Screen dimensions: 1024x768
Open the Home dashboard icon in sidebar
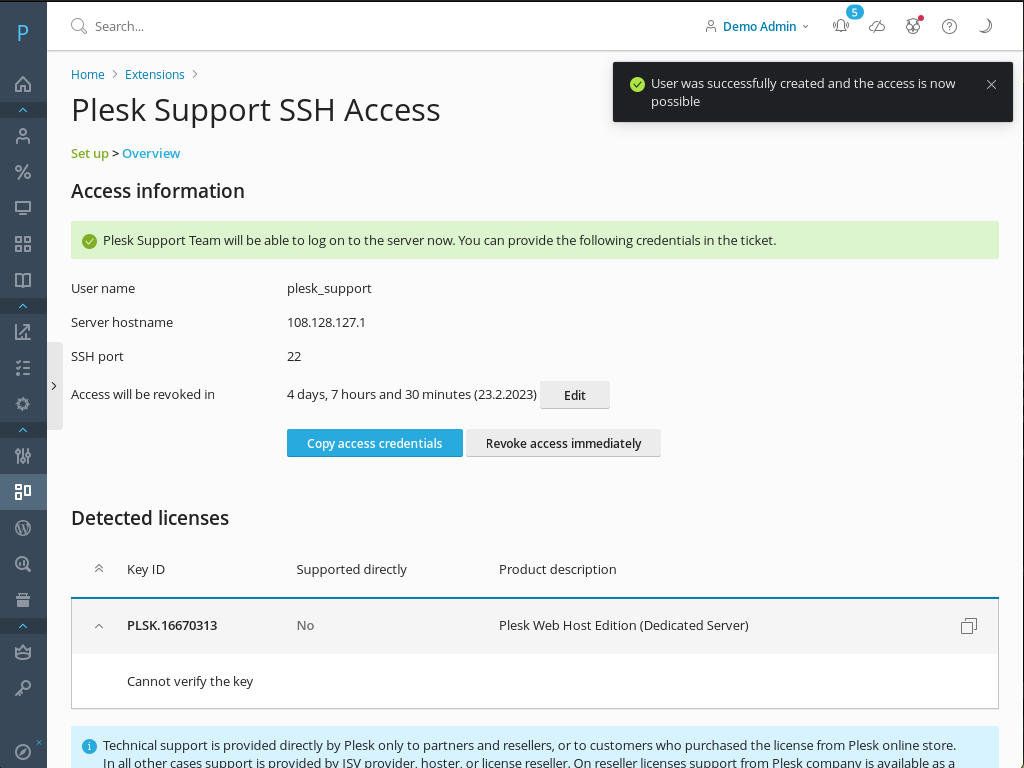point(23,84)
